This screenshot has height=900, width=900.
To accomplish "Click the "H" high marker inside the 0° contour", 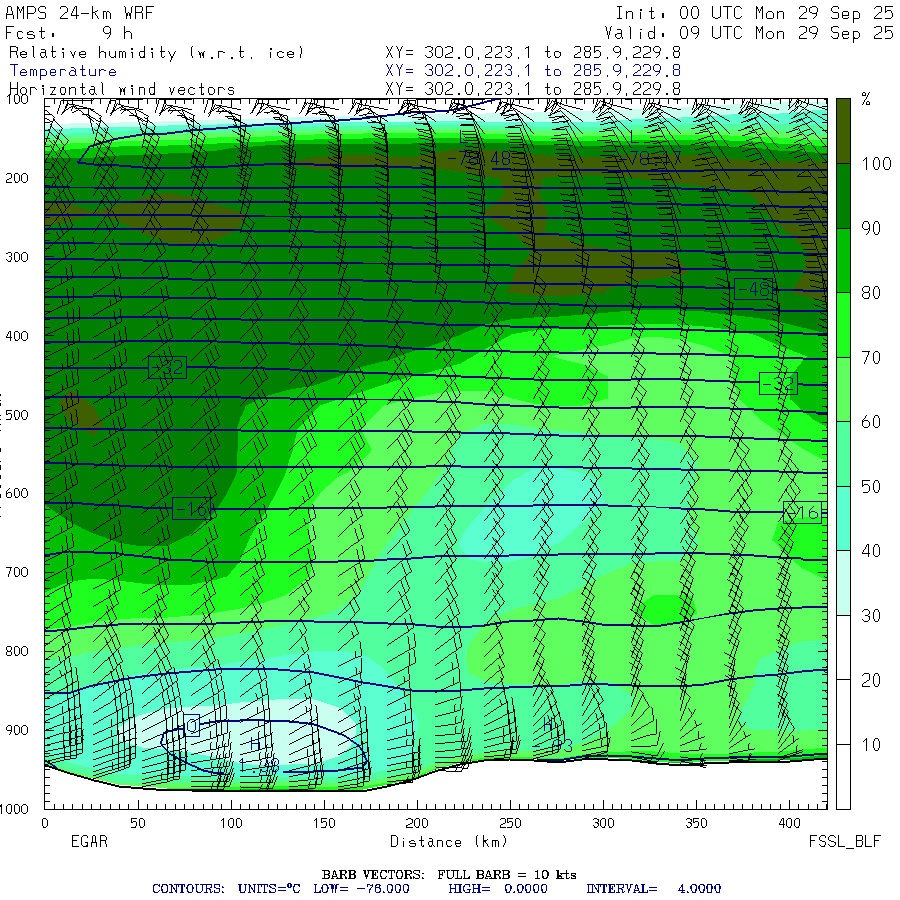I will point(255,745).
